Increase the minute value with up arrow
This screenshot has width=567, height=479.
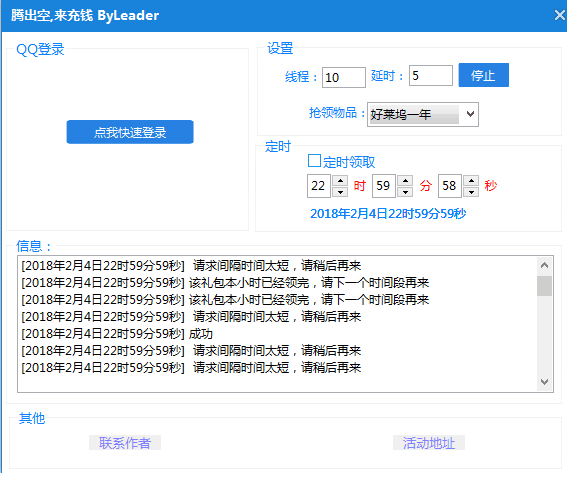405,180
